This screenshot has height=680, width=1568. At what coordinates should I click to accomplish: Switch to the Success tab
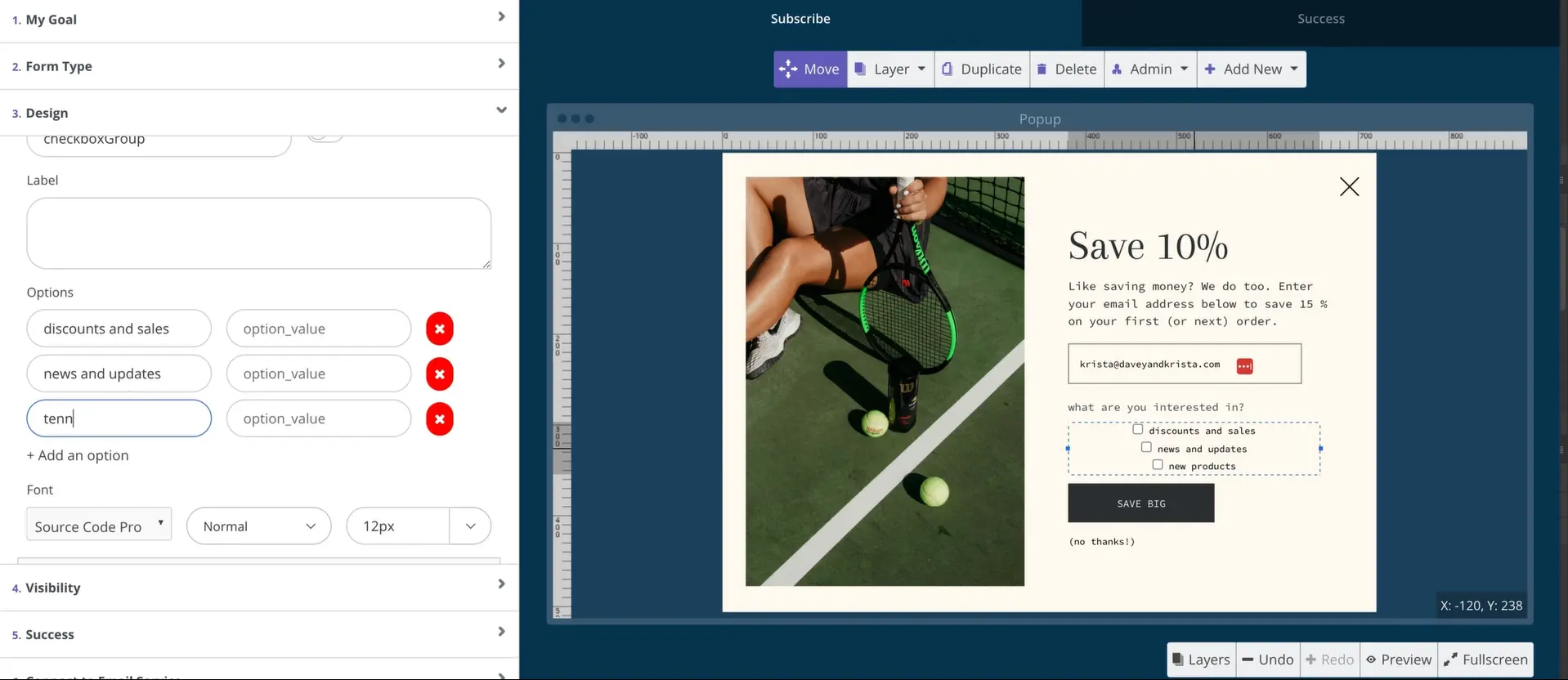1320,19
